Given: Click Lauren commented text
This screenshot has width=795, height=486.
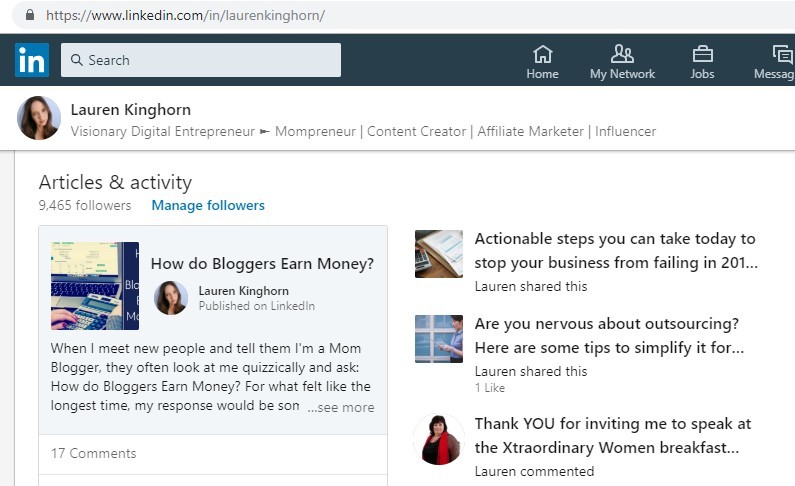Looking at the screenshot, I should pos(534,471).
